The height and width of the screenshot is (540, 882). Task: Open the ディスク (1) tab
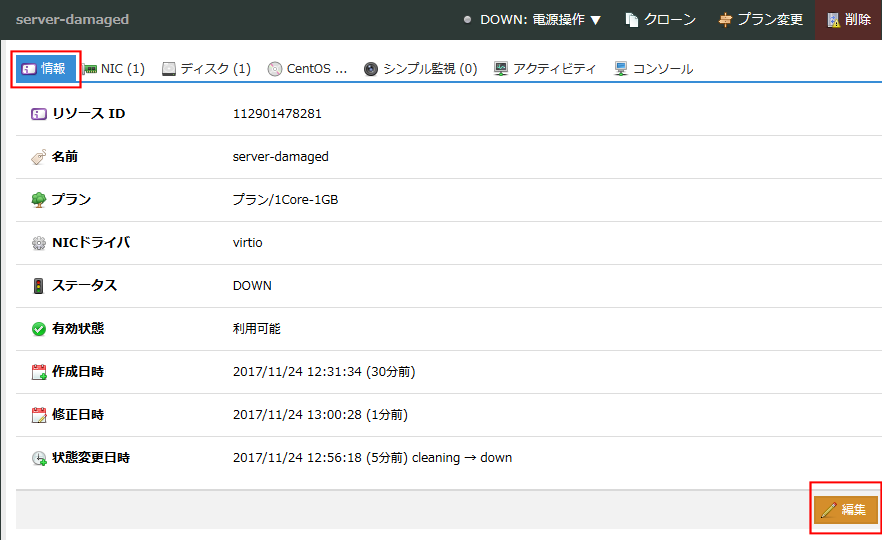(206, 69)
